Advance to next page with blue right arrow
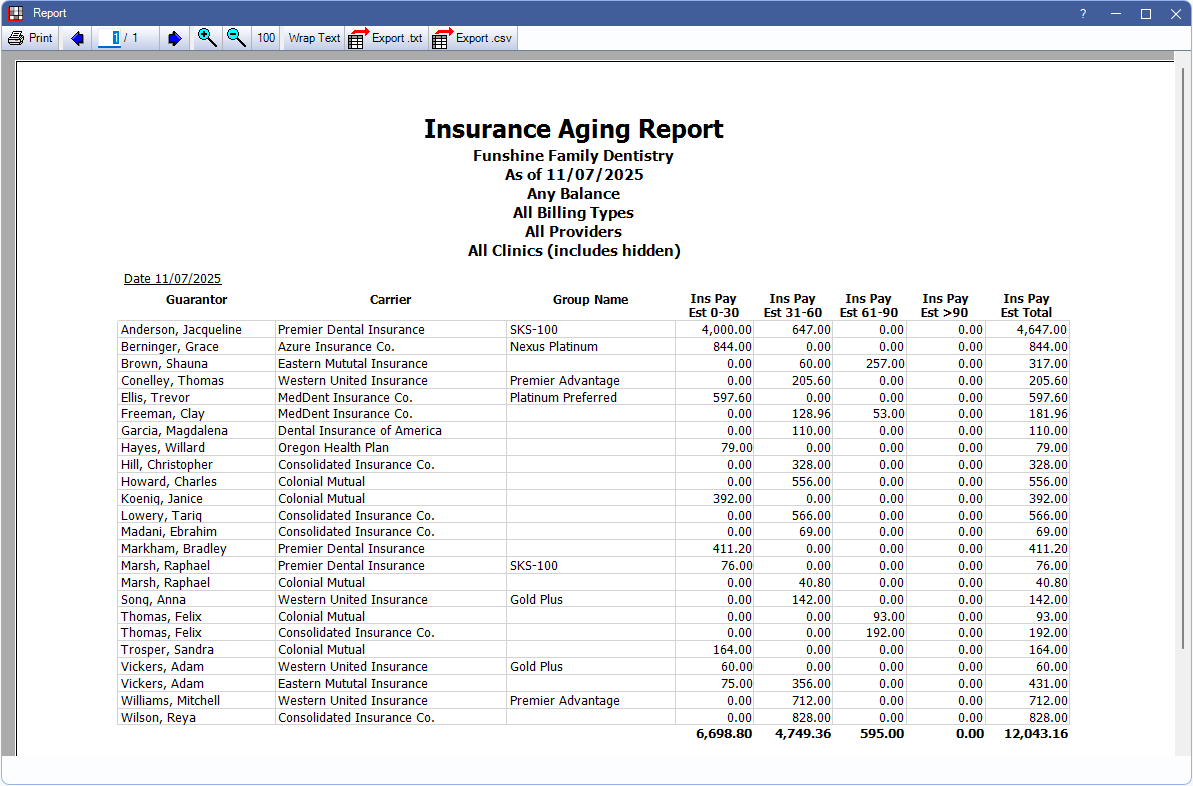Screen dimensions: 1193x786 [175, 38]
